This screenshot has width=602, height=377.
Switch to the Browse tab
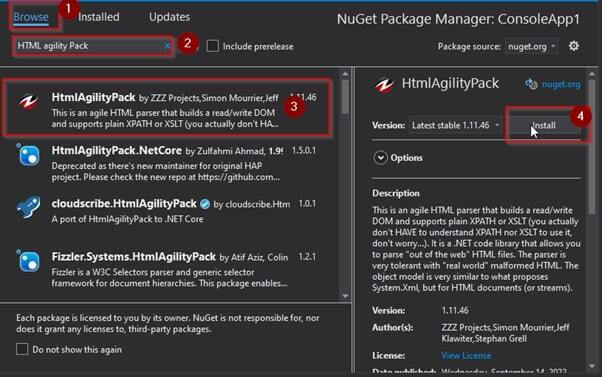click(31, 17)
